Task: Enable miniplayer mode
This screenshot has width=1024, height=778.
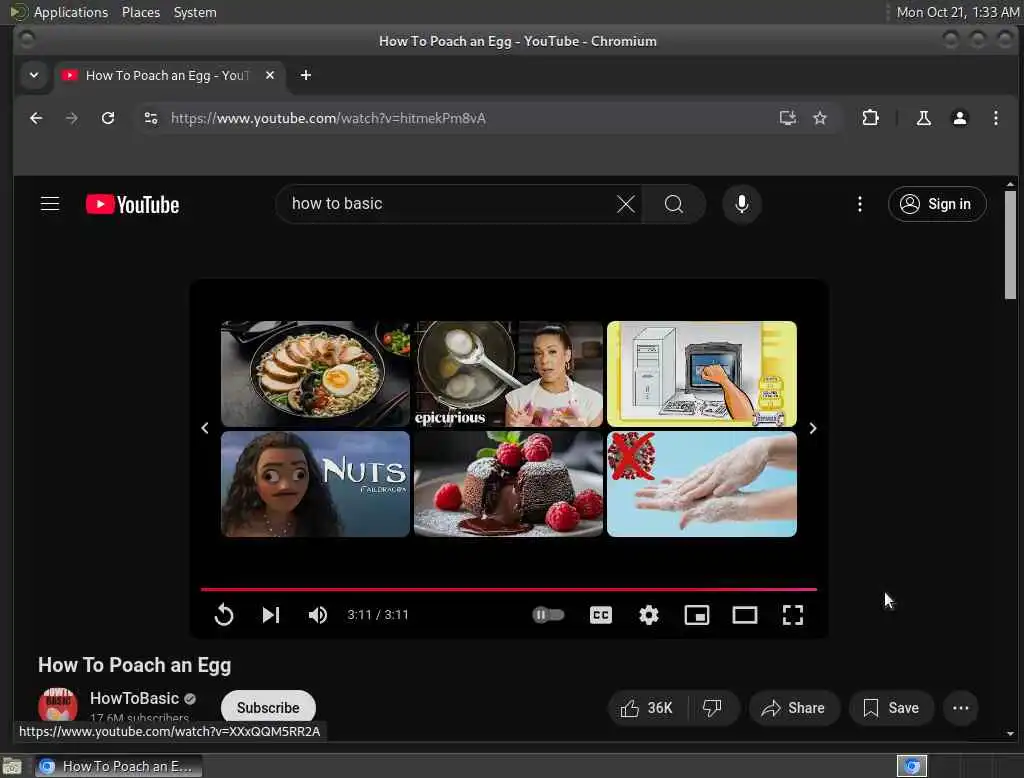Action: coord(697,615)
